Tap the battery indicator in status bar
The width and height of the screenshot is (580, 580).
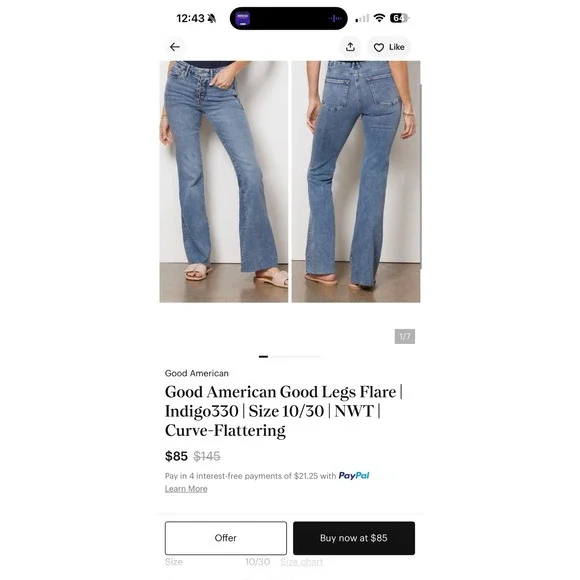pos(399,18)
